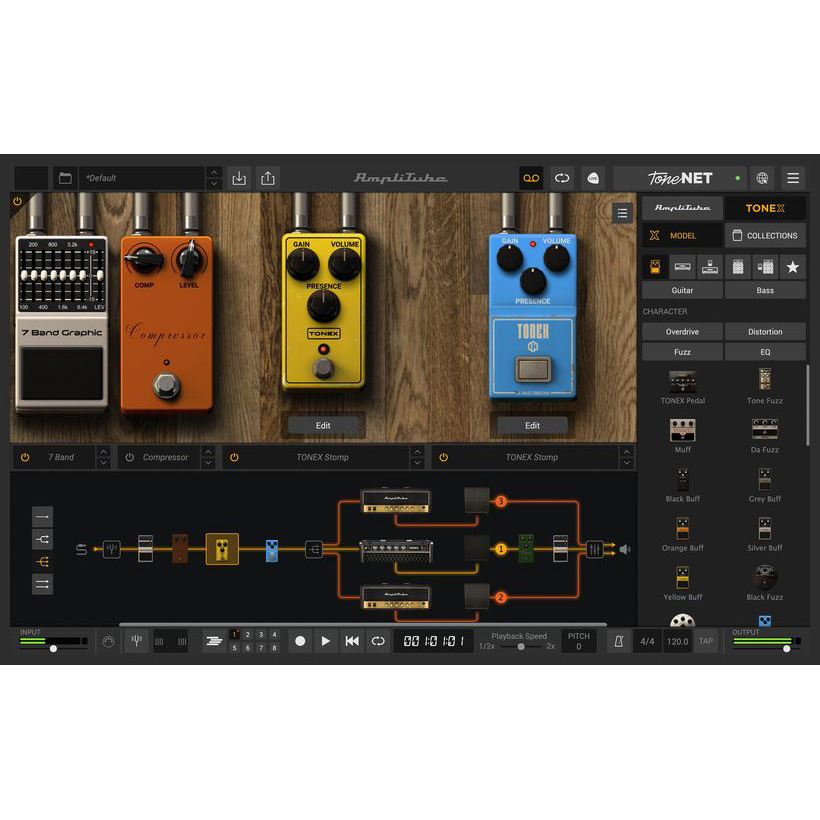Open the pedalboard list menu icon
Screen dimensions: 820x820
(622, 213)
